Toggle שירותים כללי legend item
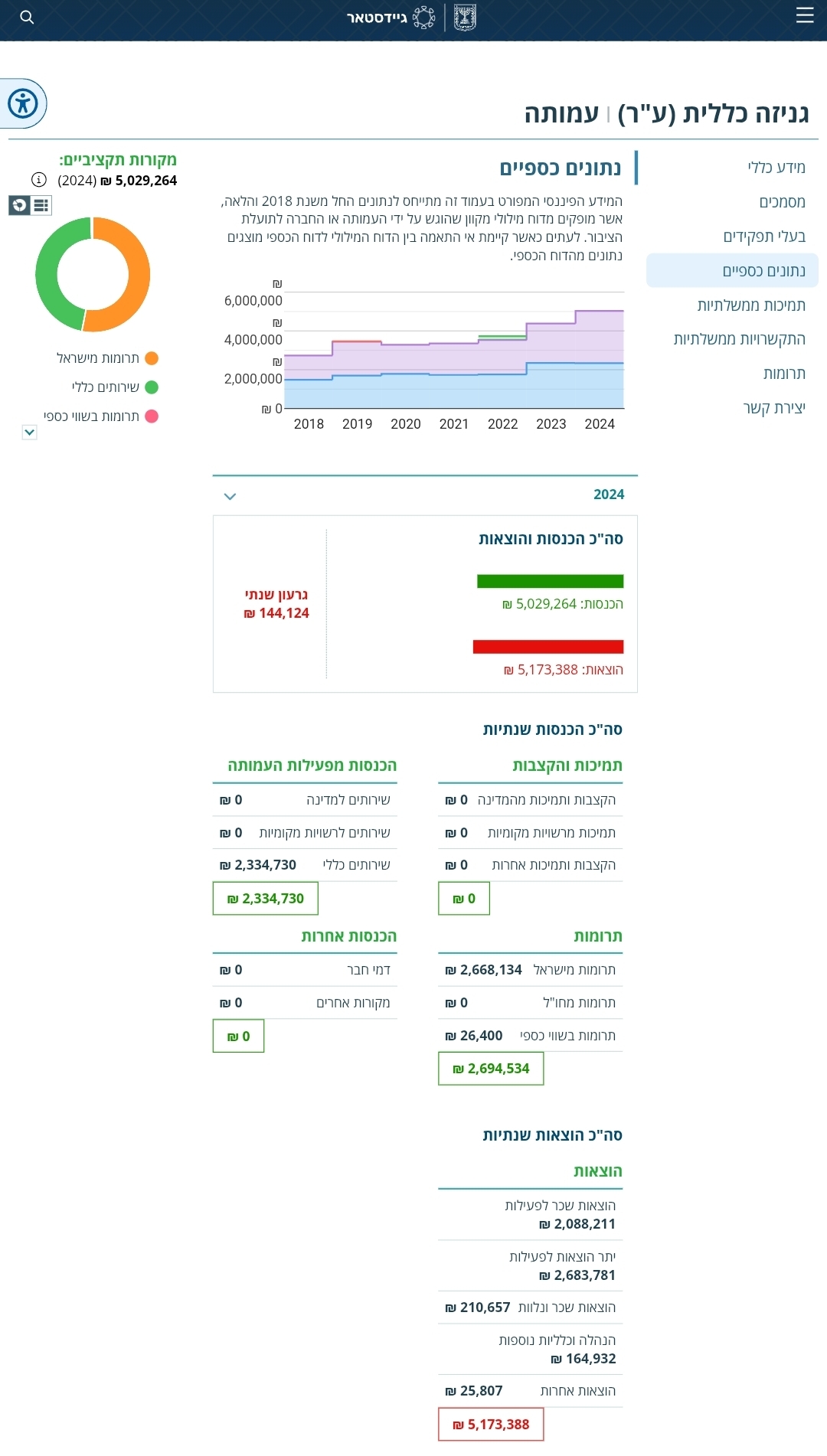The image size is (827, 1456). click(115, 387)
